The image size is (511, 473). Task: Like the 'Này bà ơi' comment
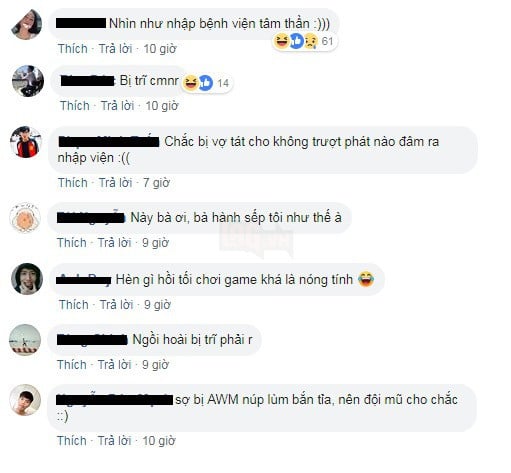(x=72, y=242)
